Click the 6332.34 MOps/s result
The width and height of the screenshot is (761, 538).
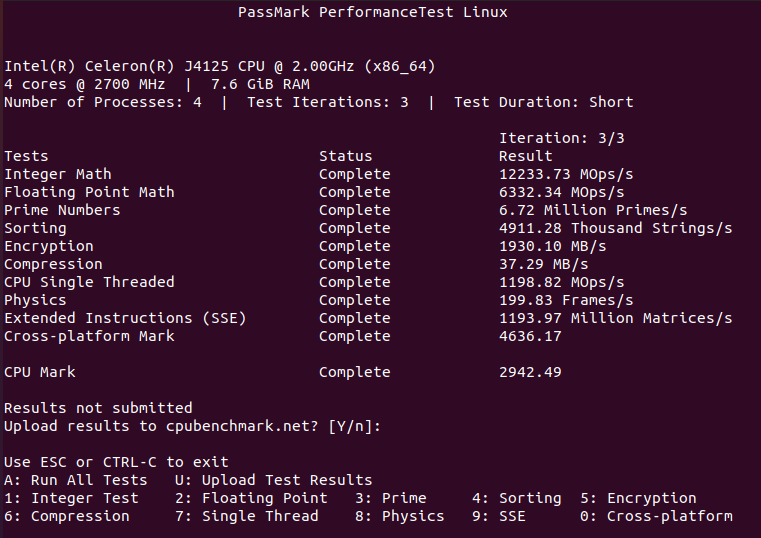click(x=562, y=192)
